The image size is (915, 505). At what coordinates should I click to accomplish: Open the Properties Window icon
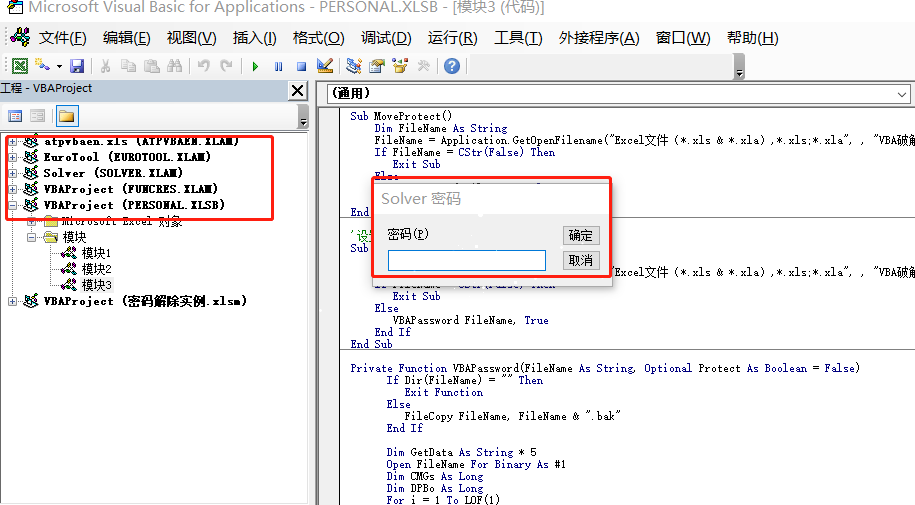coord(377,66)
